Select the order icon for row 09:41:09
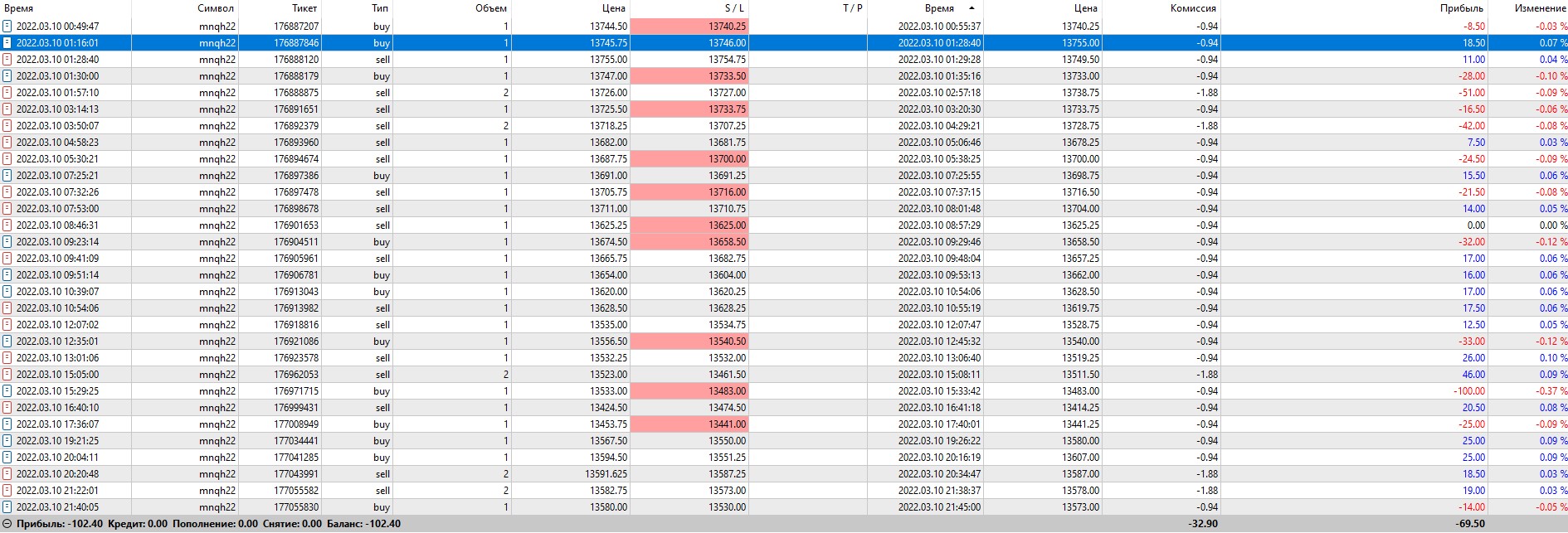Image resolution: width=1568 pixels, height=533 pixels. [7, 259]
